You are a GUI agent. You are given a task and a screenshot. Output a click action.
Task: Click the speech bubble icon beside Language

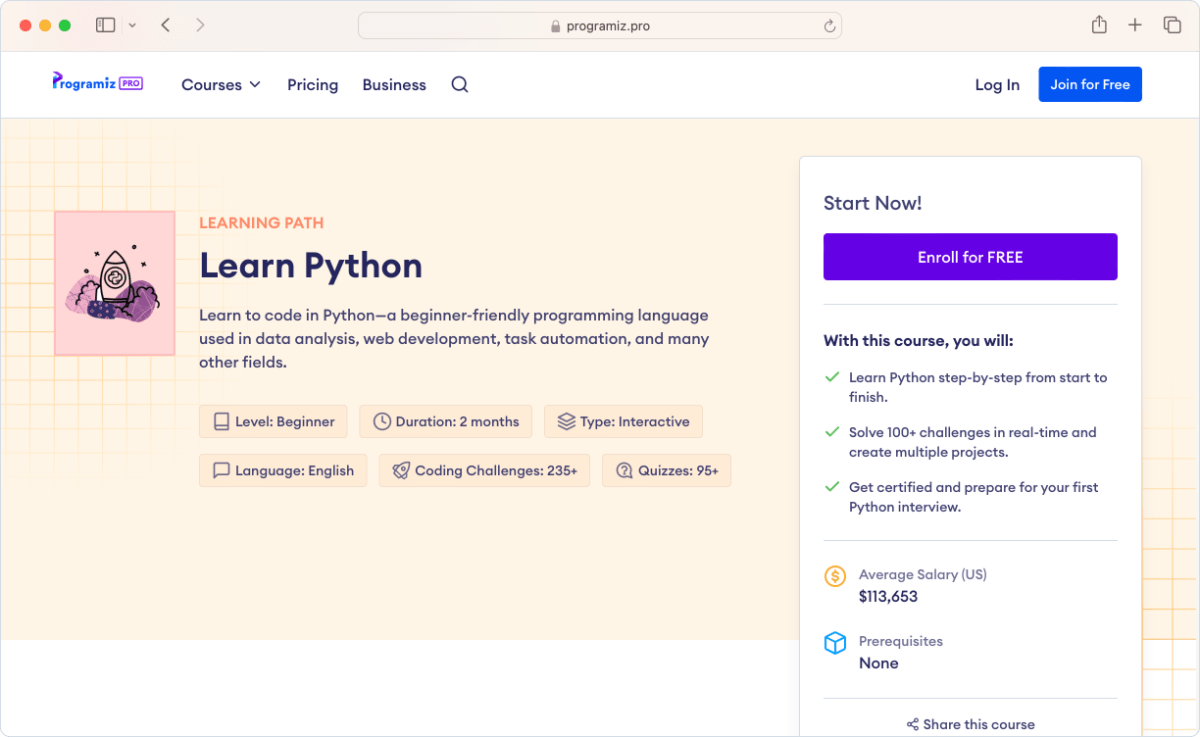[221, 471]
